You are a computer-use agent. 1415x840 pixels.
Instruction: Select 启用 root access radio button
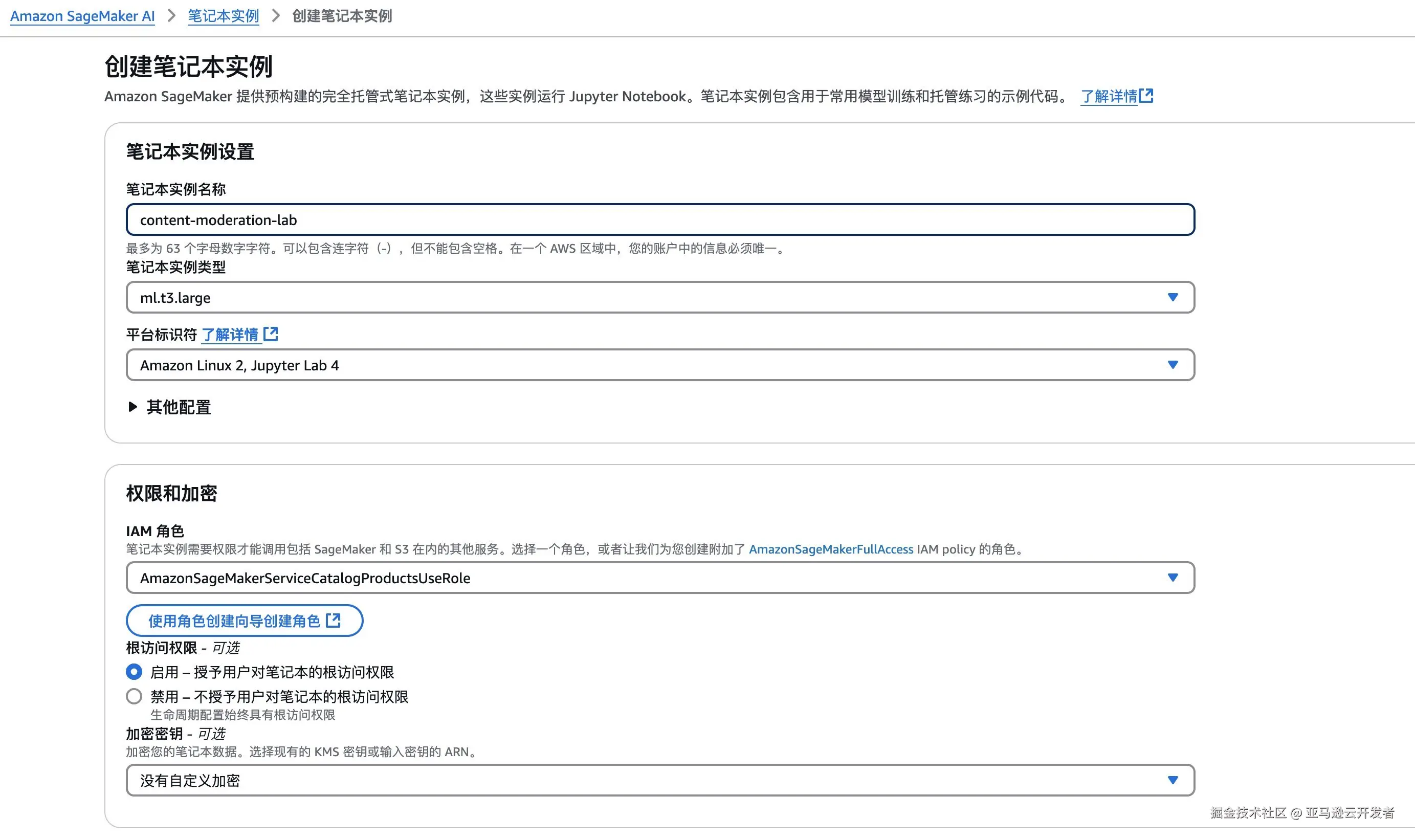[134, 672]
